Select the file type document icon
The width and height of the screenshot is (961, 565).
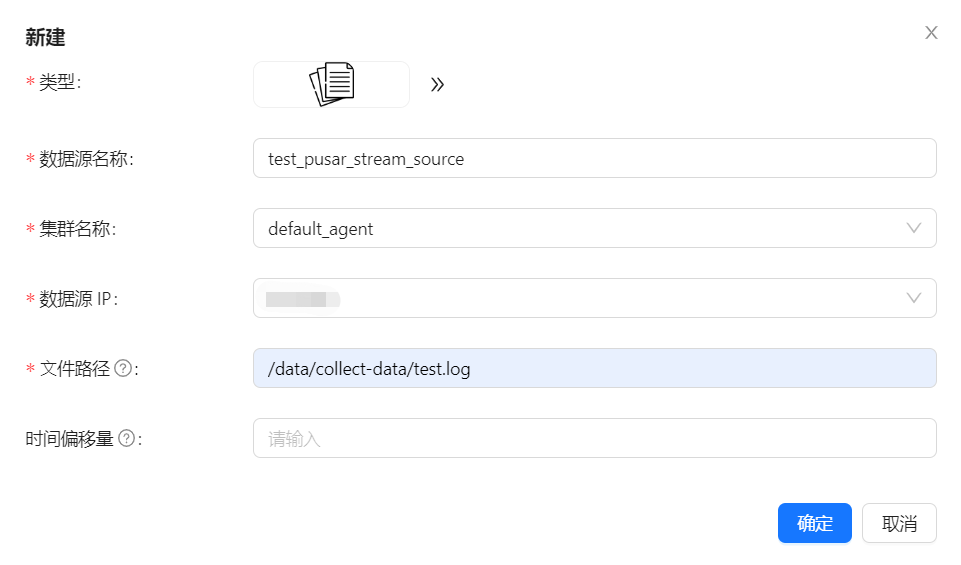(331, 84)
